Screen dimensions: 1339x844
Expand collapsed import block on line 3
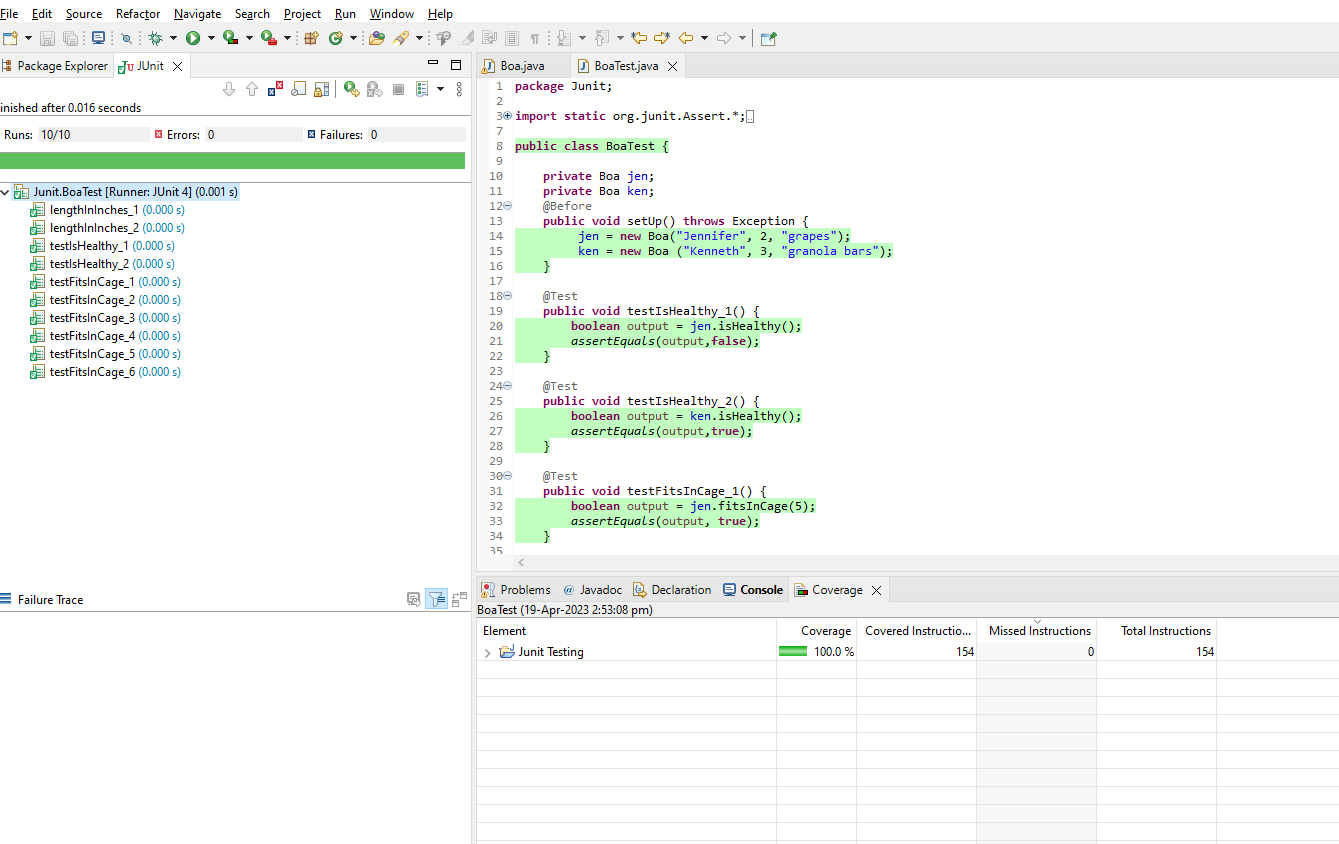point(507,116)
